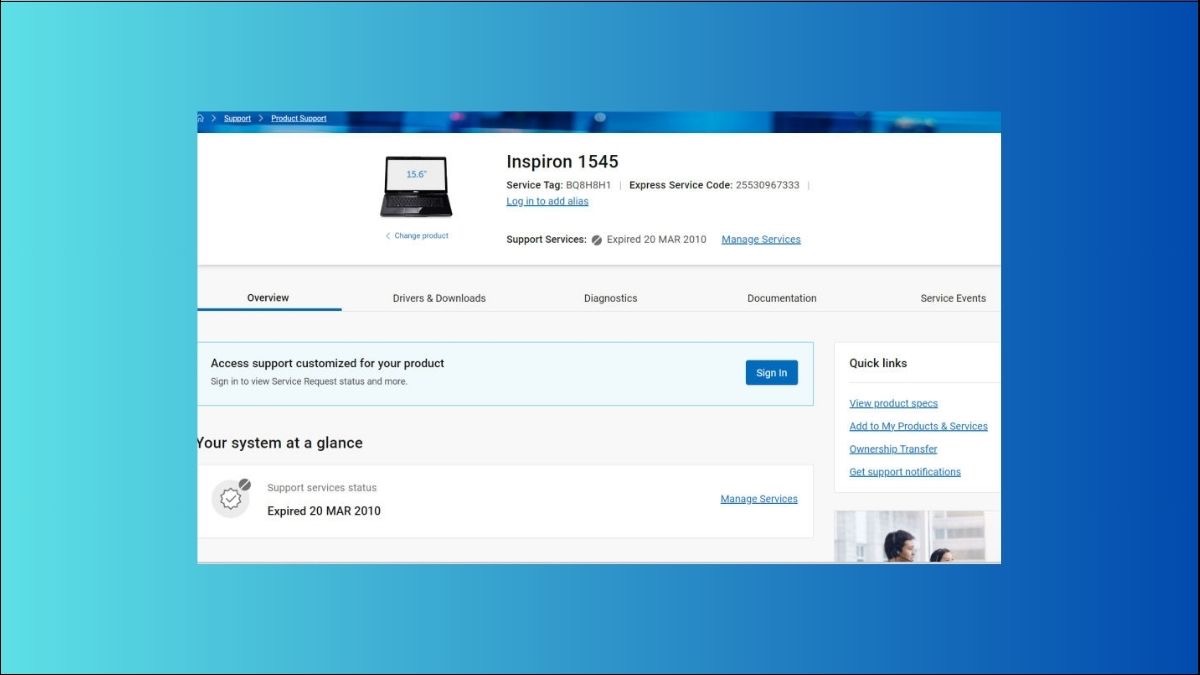Click Expired 20 MAR 2010 in glance card

(x=324, y=511)
